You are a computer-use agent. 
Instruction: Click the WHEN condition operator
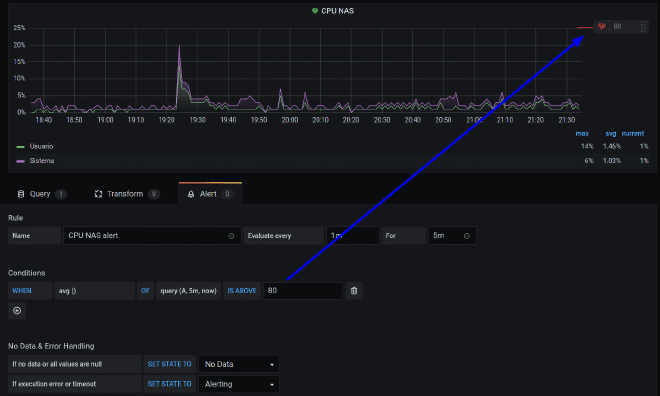(x=30, y=291)
